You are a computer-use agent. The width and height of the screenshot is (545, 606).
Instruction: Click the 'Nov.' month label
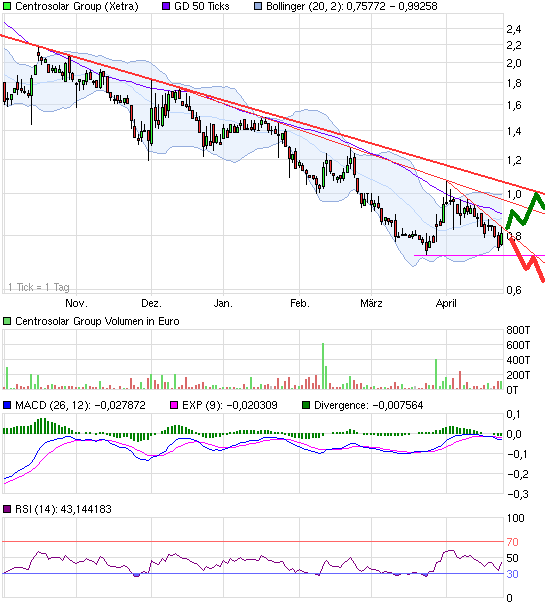(x=76, y=303)
